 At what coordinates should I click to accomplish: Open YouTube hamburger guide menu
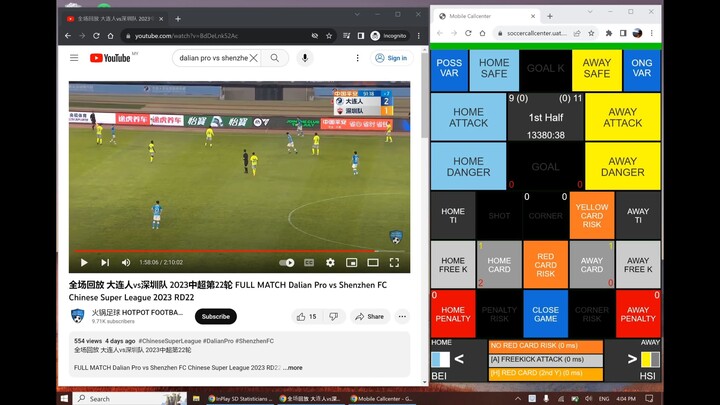point(74,58)
